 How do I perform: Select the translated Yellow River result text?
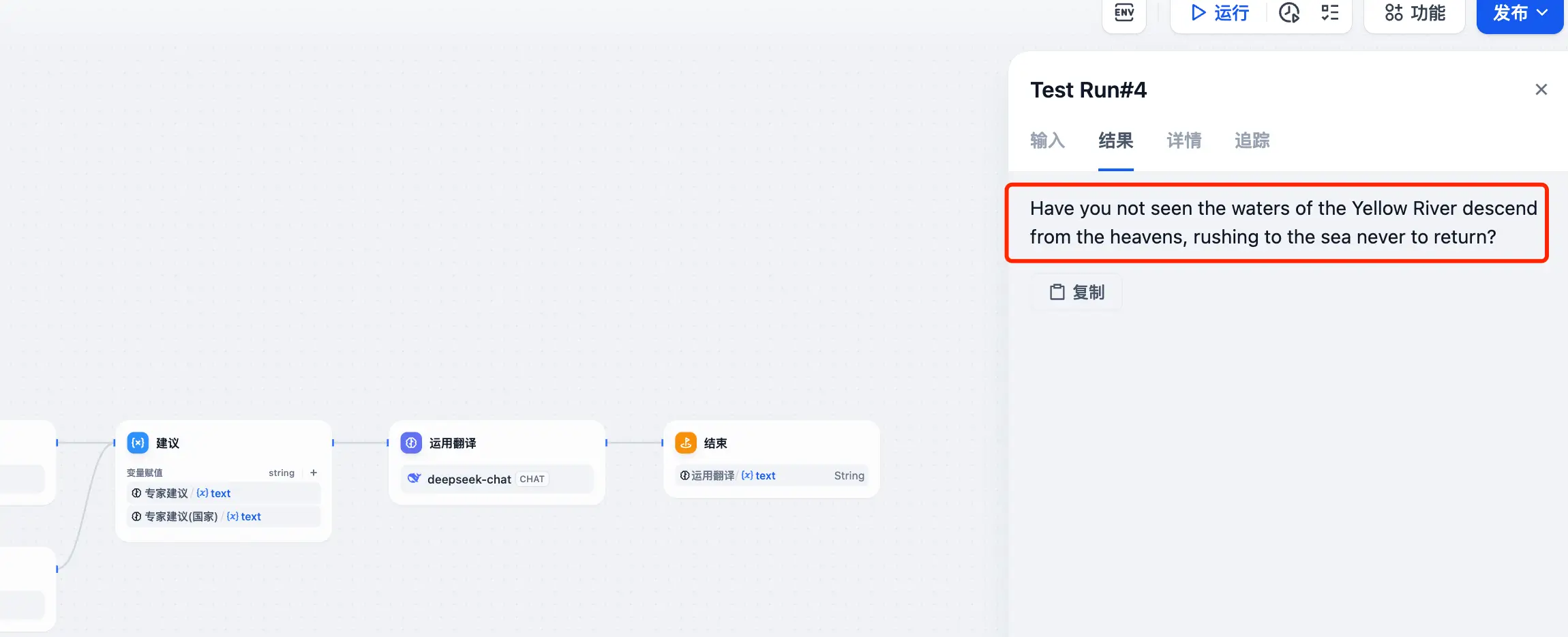click(1283, 222)
